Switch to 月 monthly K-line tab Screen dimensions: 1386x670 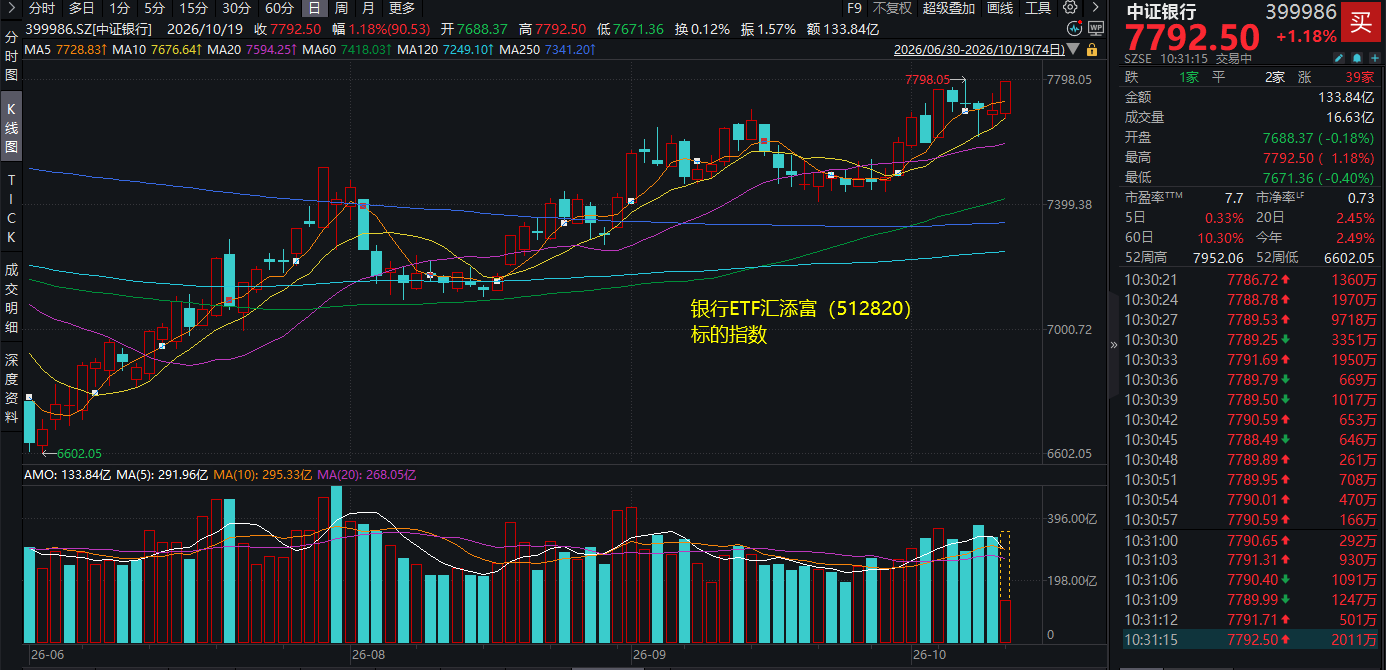coord(368,8)
